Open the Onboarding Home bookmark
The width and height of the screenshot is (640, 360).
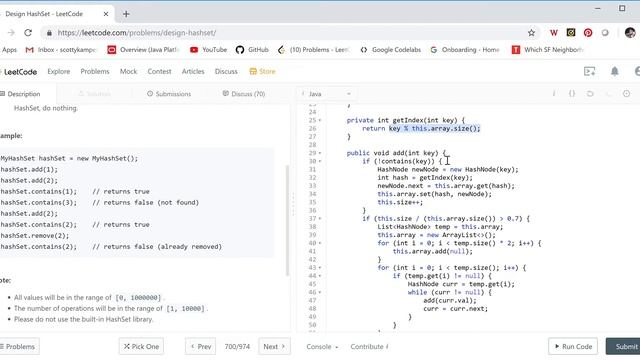click(464, 50)
